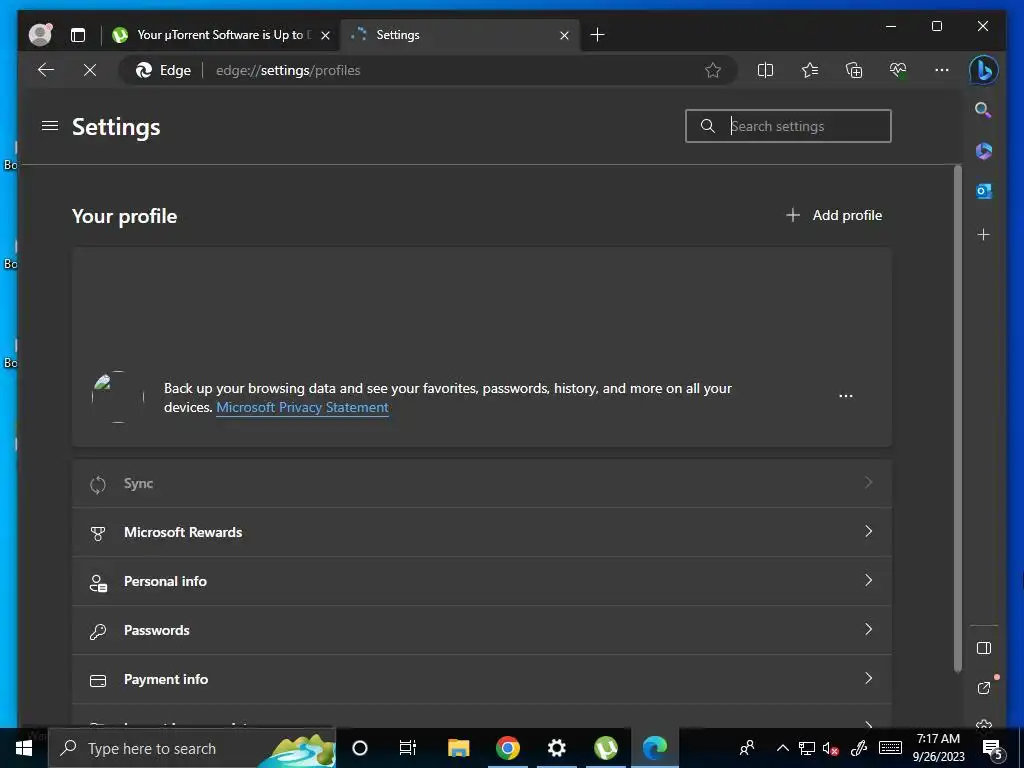Select the Settings tab
Image resolution: width=1024 pixels, height=768 pixels.
[459, 35]
